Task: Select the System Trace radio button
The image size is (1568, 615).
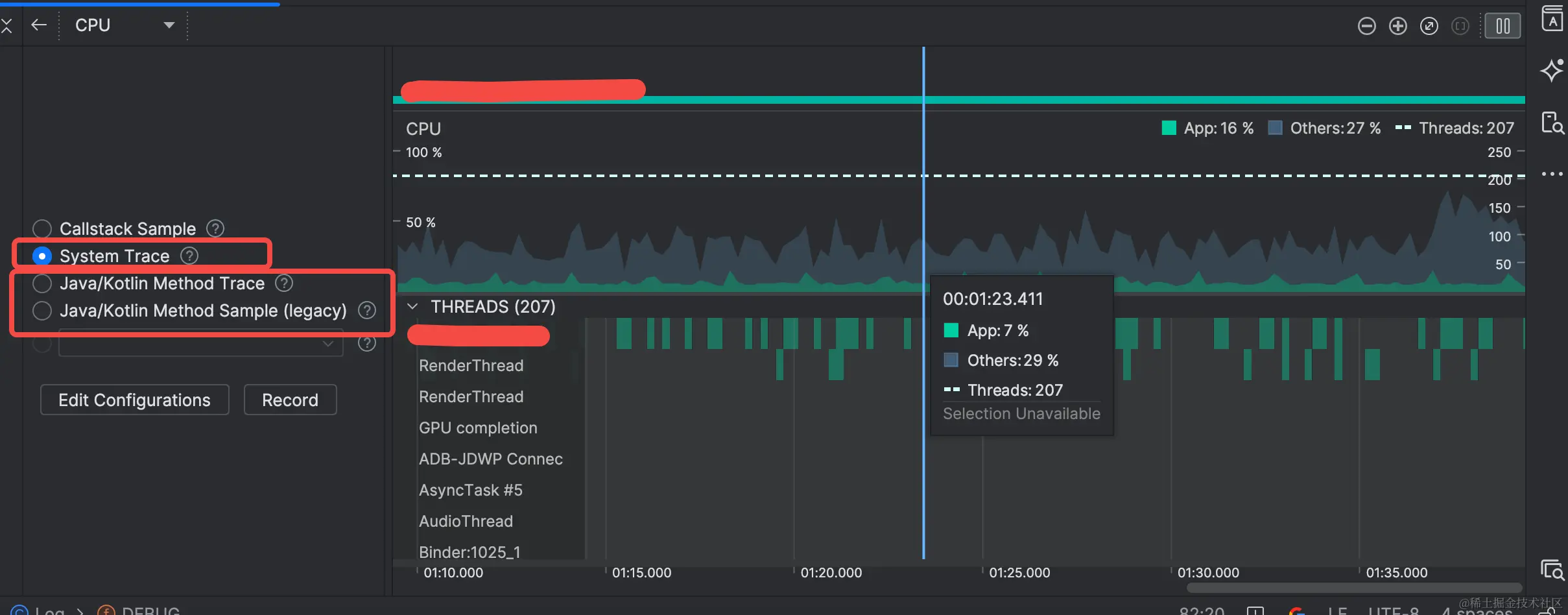Action: (x=42, y=256)
